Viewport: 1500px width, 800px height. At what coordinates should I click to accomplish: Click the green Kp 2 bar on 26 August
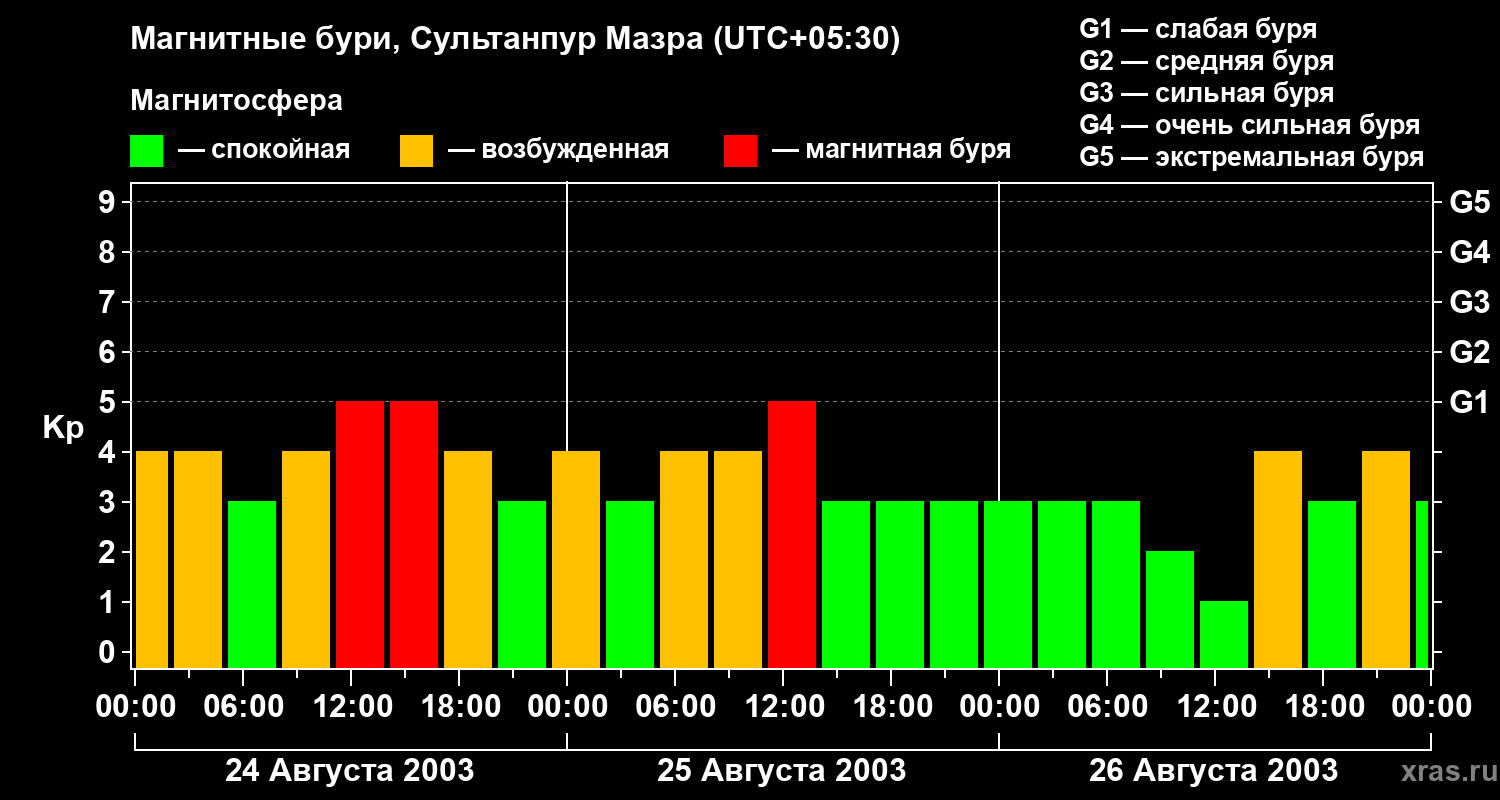[1170, 609]
